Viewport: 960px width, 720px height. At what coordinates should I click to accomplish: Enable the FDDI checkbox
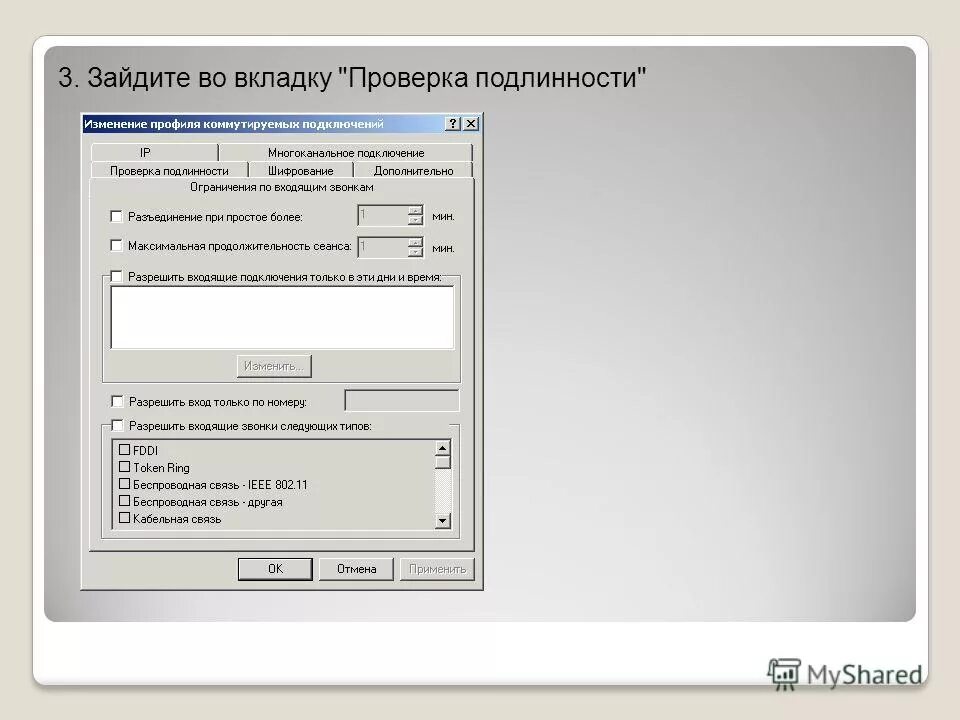pyautogui.click(x=123, y=451)
